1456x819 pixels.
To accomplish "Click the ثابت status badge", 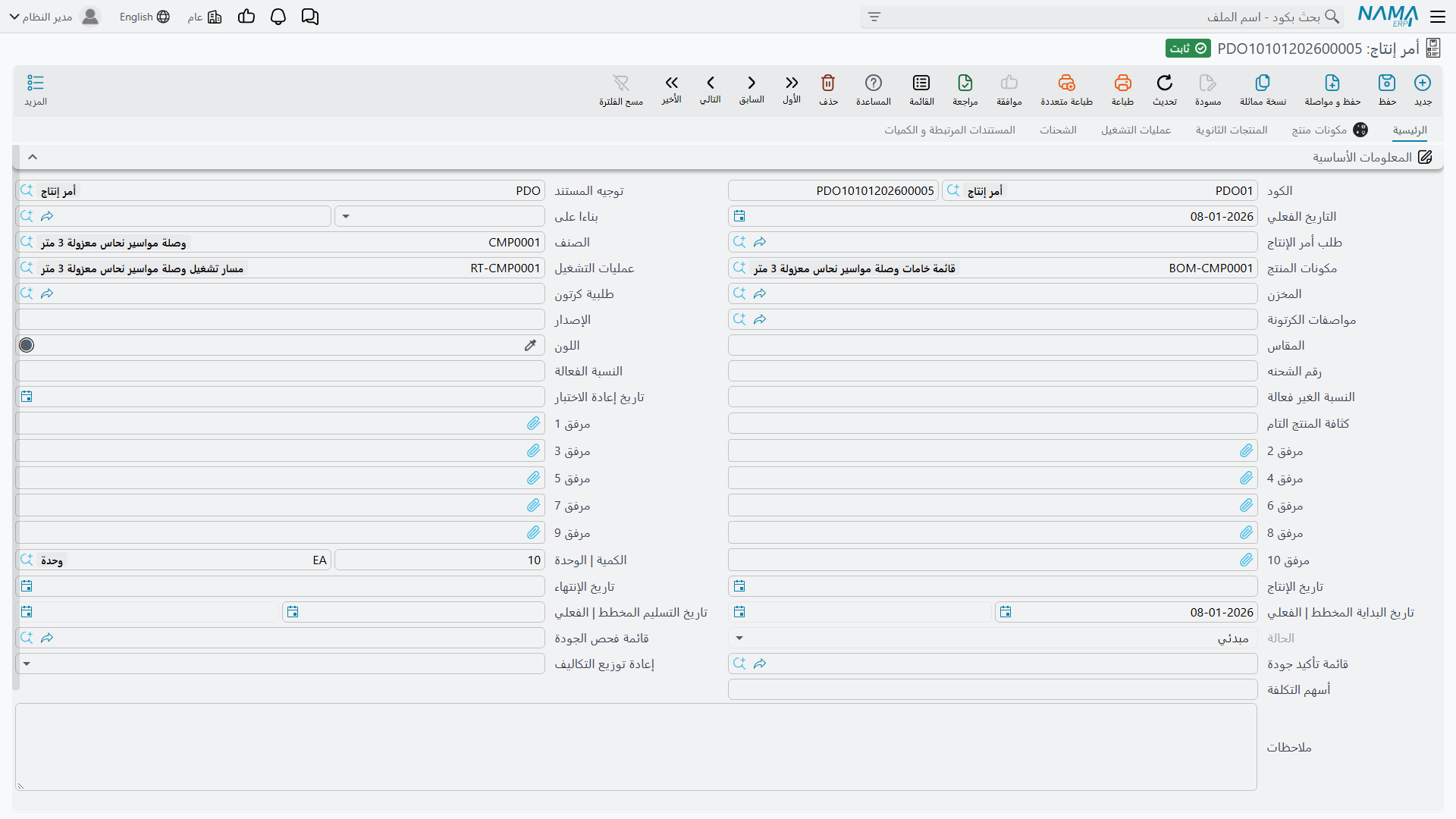I will pos(1188,49).
